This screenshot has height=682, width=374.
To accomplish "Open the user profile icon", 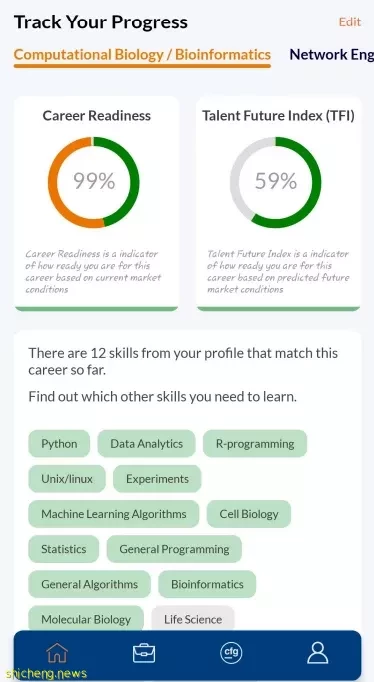I will (318, 653).
